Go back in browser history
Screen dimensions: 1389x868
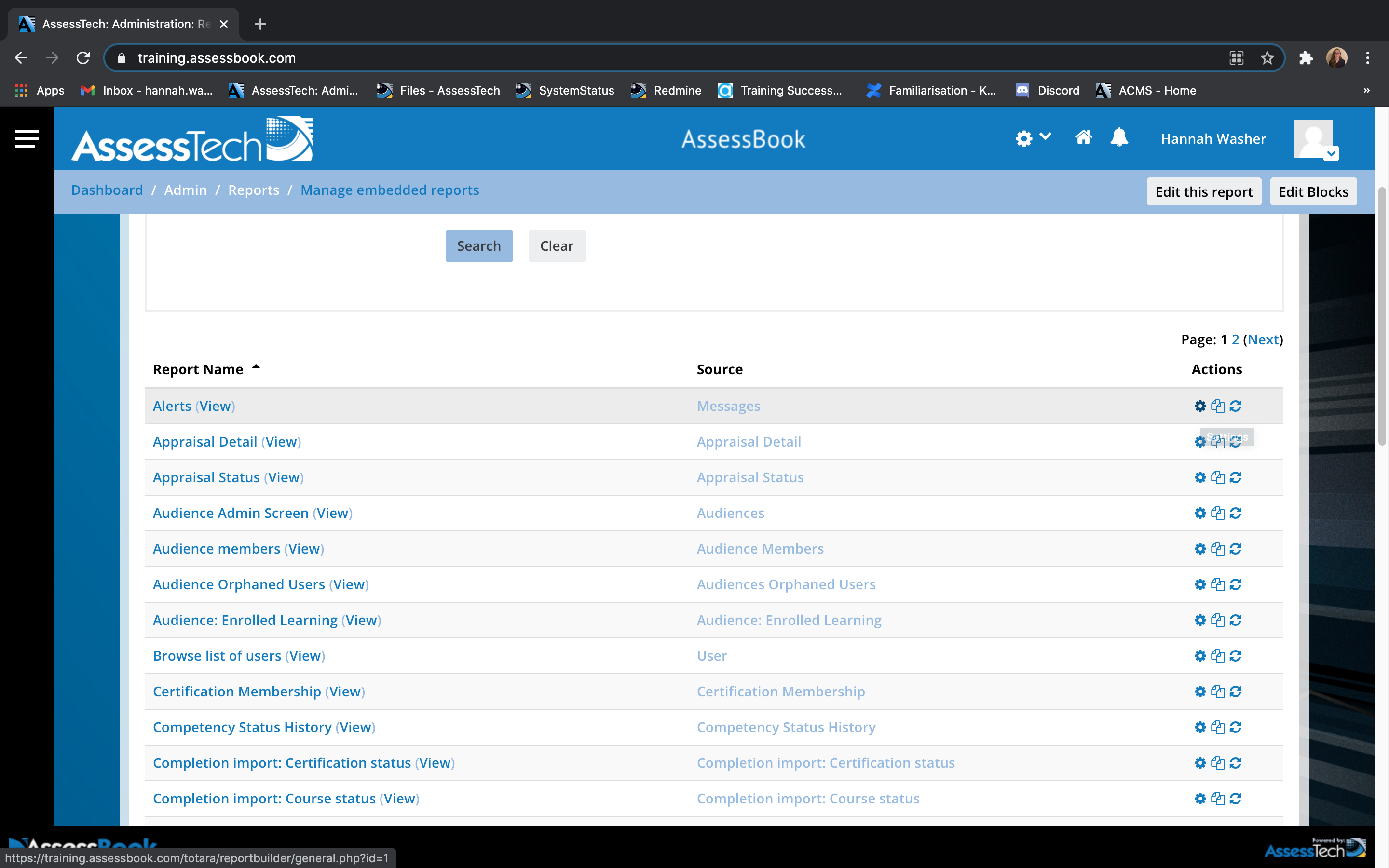[21, 58]
